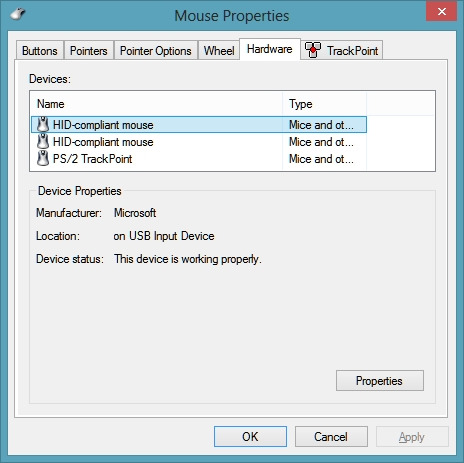Viewport: 464px width, 463px height.
Task: Open the TrackPoint tab
Action: 342,51
